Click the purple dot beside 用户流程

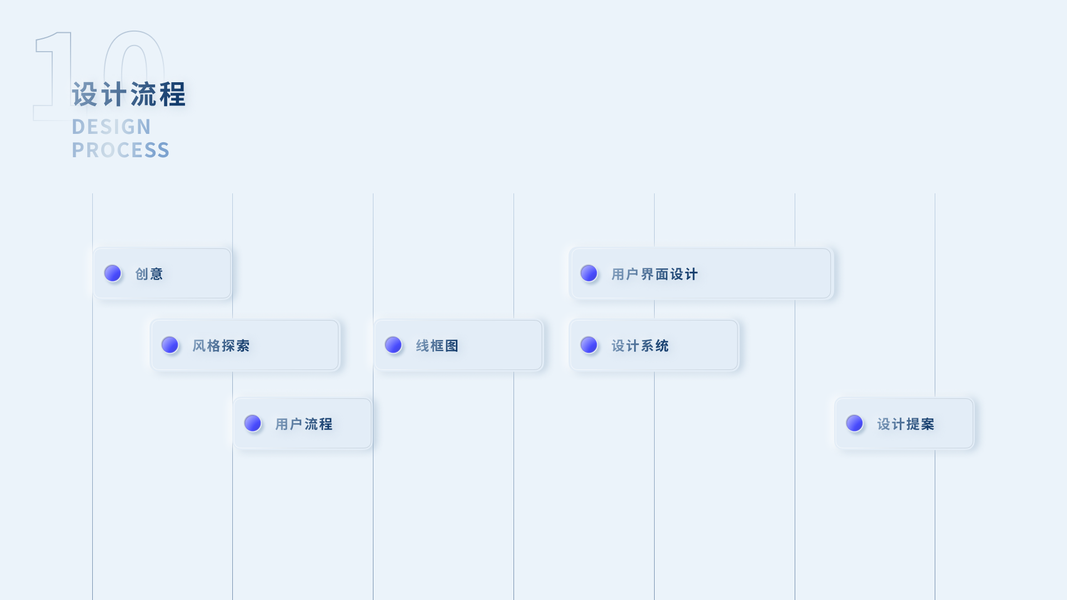253,423
